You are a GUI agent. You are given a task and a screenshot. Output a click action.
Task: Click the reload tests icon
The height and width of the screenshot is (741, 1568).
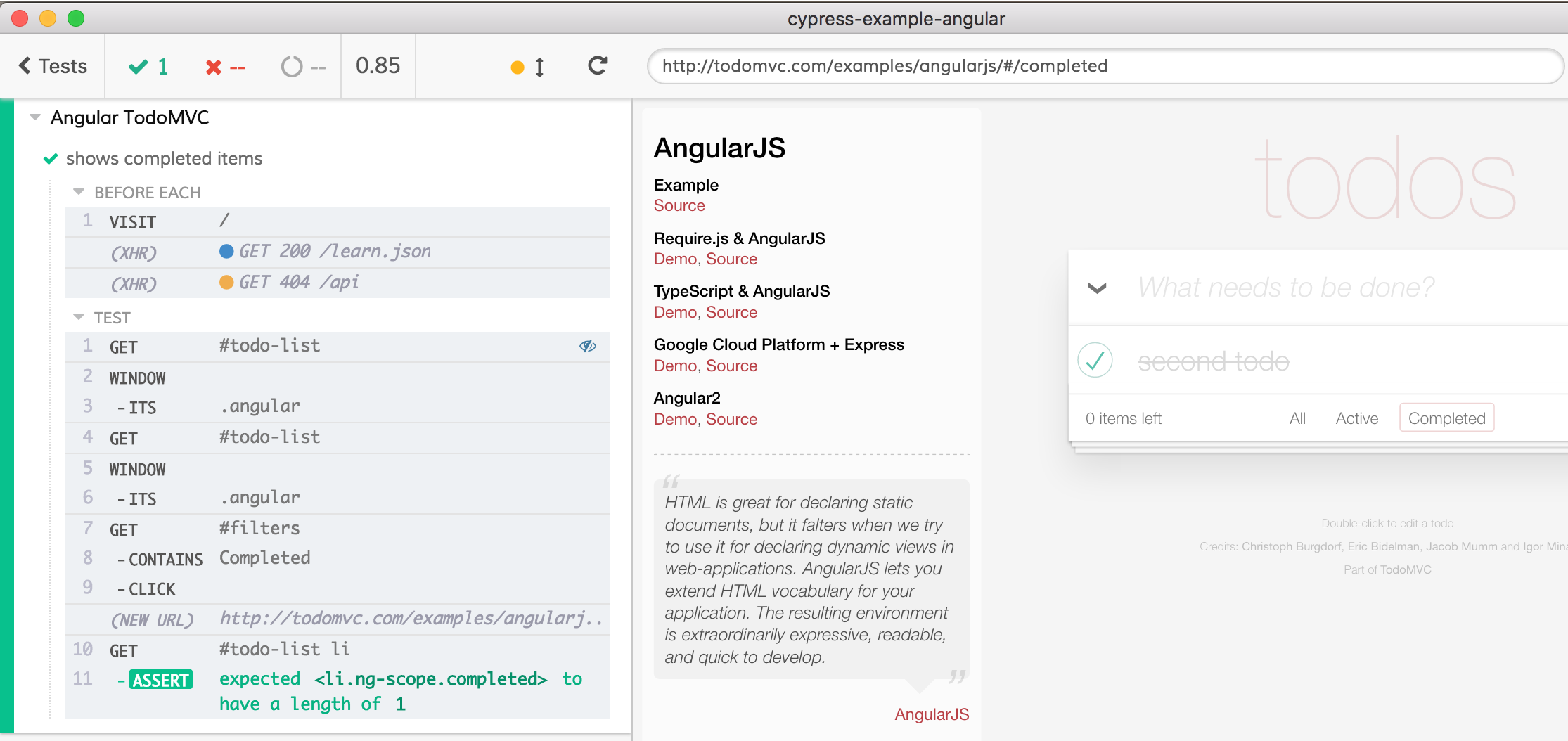coord(597,65)
